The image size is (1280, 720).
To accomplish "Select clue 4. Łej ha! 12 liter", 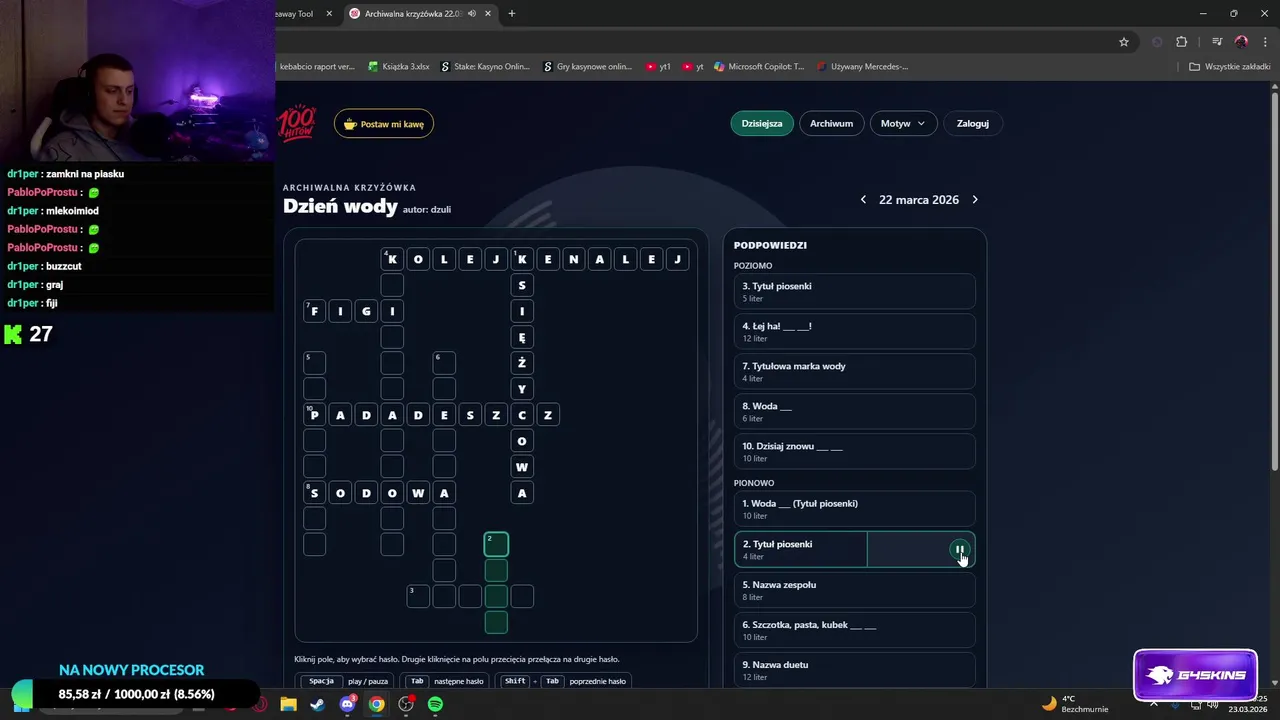I will coord(854,331).
